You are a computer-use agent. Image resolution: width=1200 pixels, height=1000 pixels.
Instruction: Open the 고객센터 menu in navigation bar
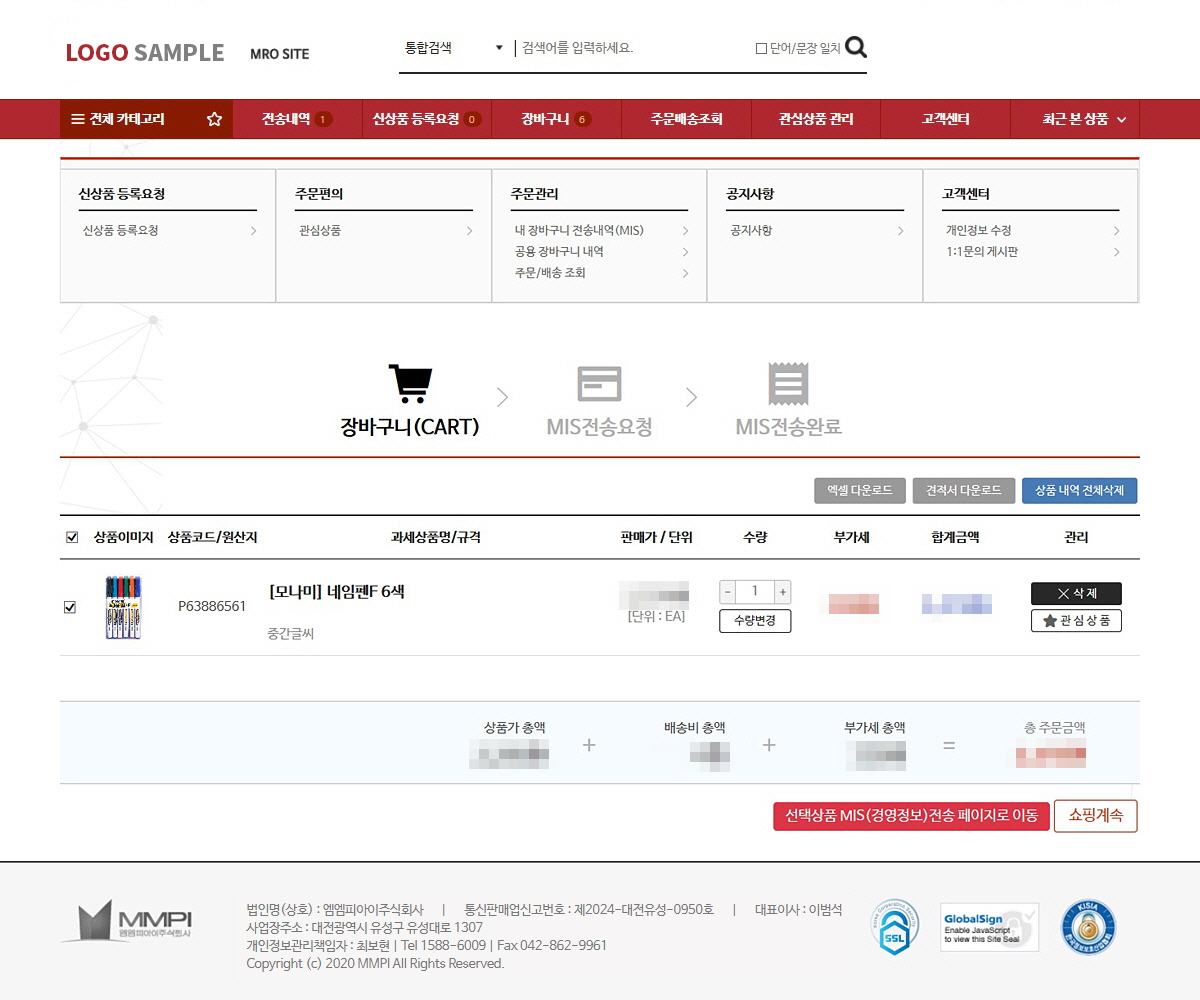click(945, 119)
